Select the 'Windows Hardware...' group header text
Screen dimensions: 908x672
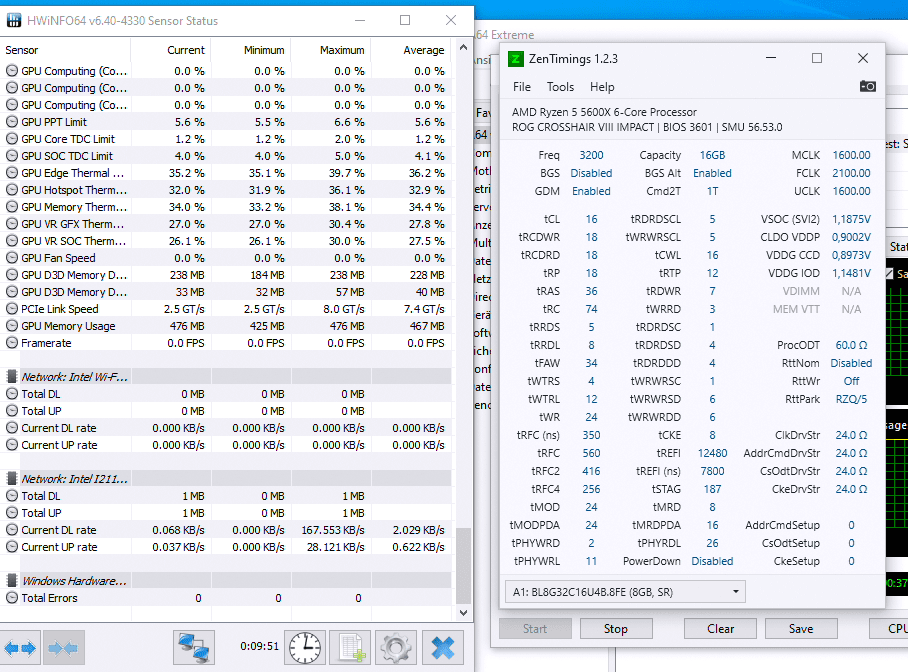click(74, 581)
